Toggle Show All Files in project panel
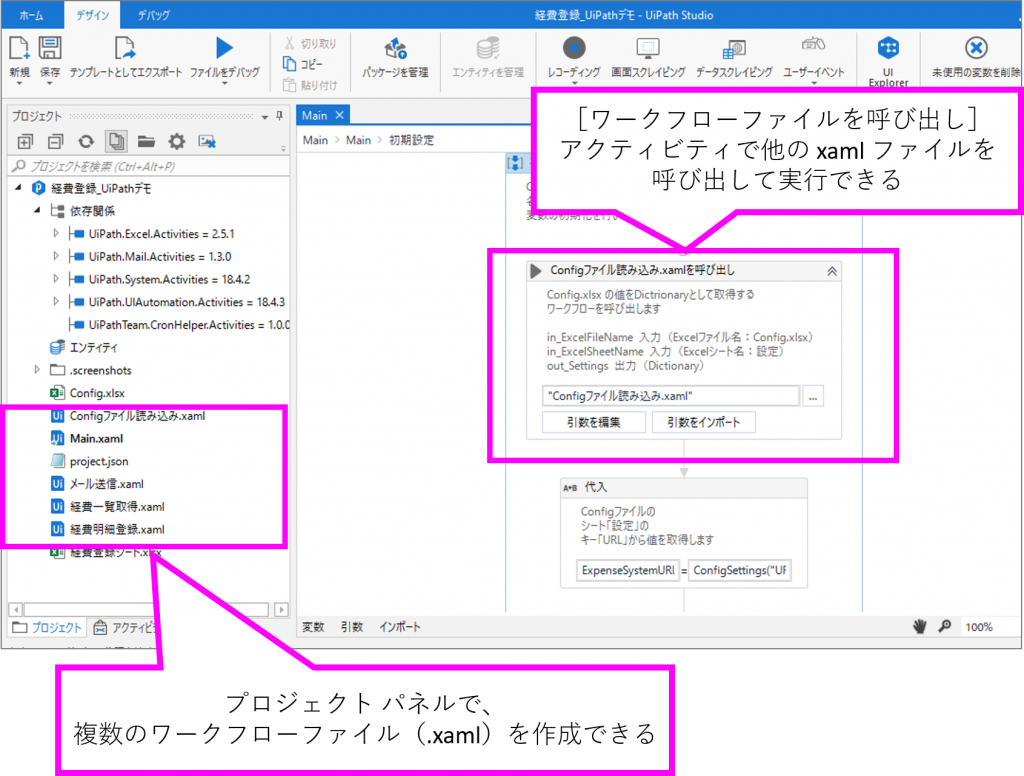 (116, 142)
